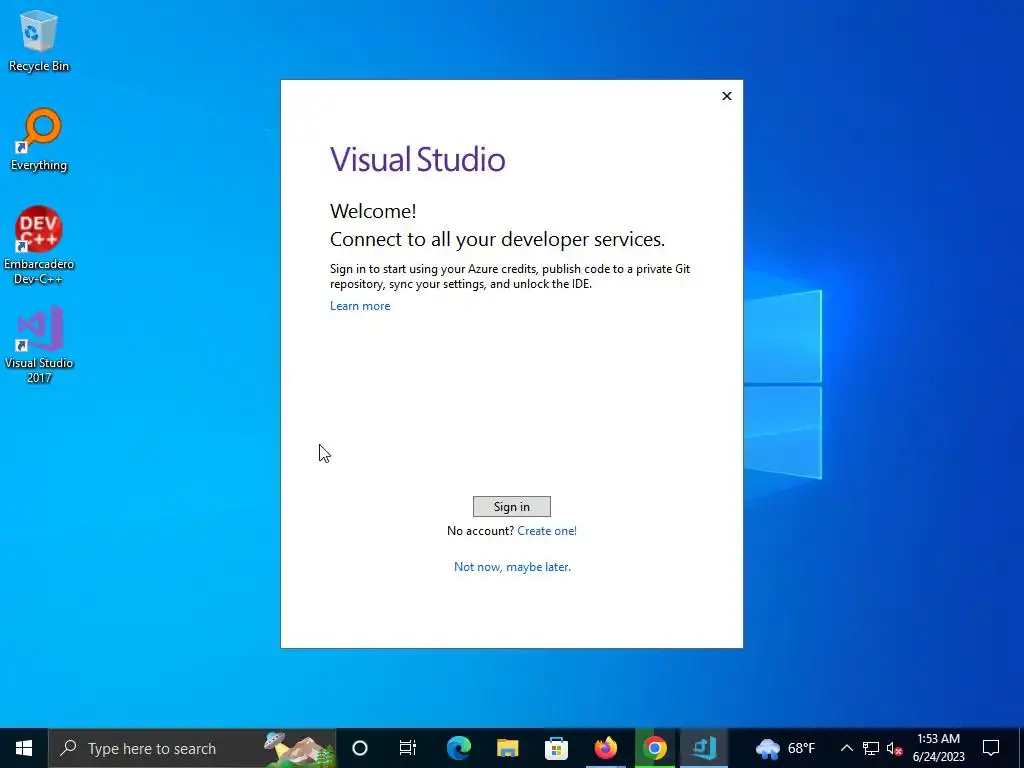Open Task View in the taskbar
The image size is (1024, 768).
pyautogui.click(x=408, y=748)
